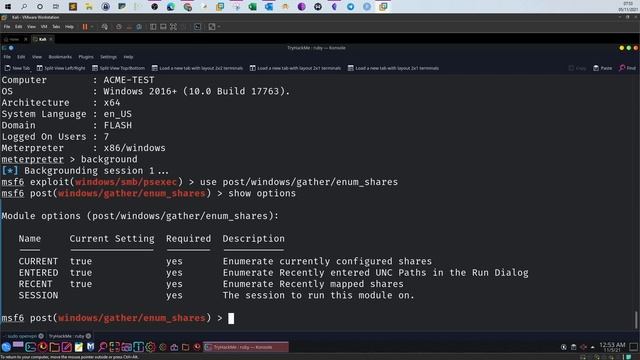Click the VMware manage snapshots icon
The image size is (640, 360).
pyautogui.click(x=139, y=27)
